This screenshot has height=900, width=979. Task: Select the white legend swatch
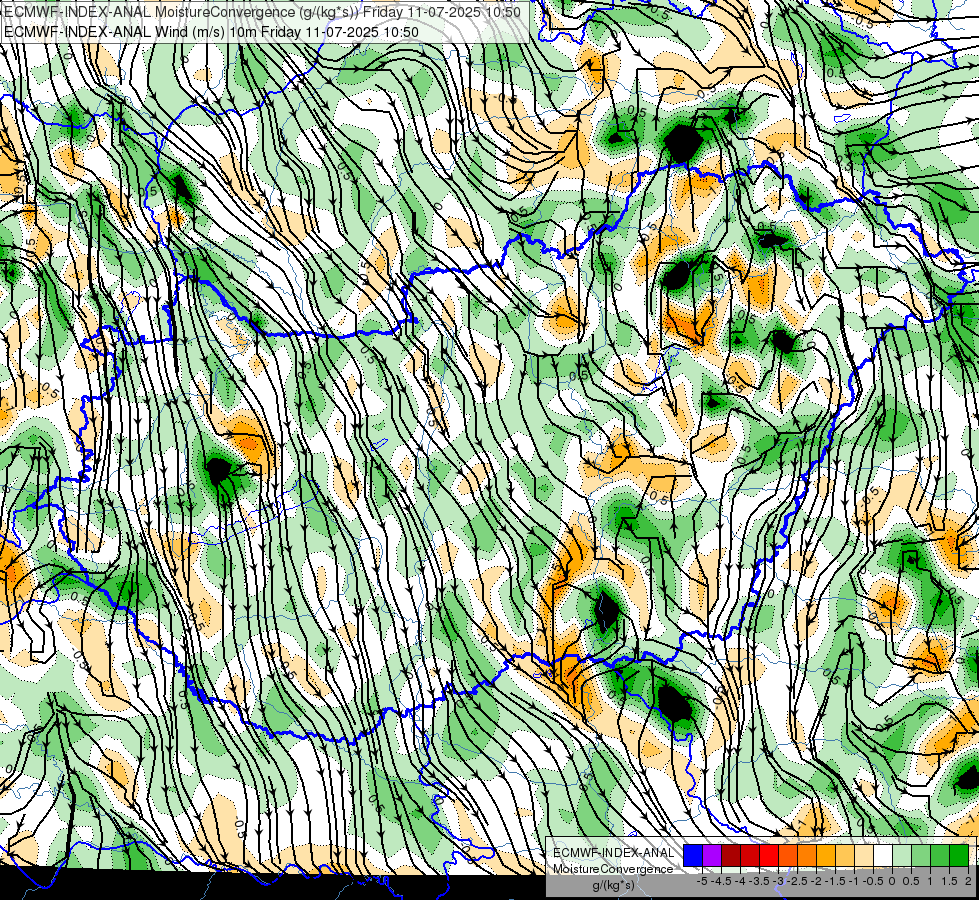point(883,856)
